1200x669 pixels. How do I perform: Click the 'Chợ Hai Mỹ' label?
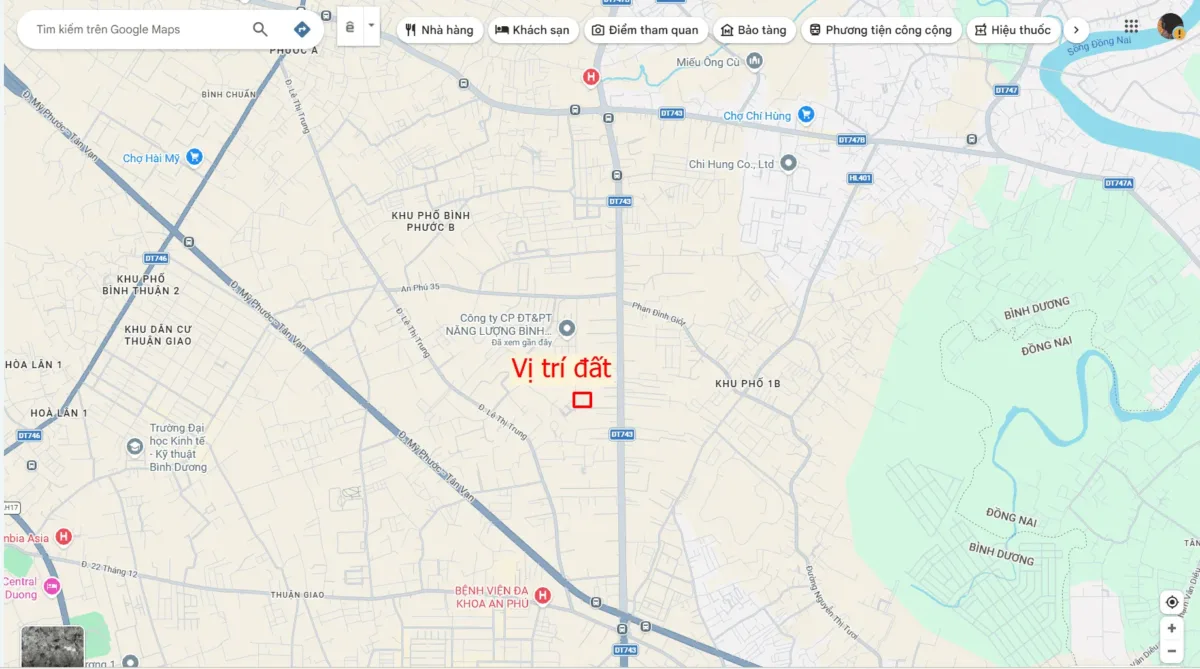[151, 158]
